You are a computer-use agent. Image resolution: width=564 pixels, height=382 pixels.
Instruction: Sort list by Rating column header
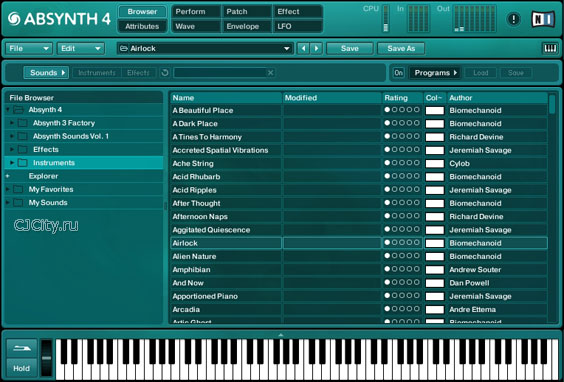[x=402, y=98]
